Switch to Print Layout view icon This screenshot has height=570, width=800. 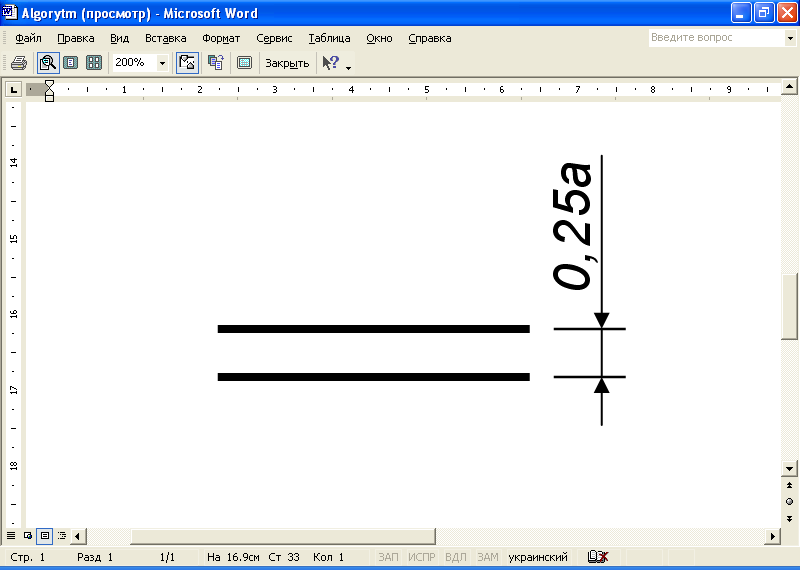pyautogui.click(x=45, y=536)
